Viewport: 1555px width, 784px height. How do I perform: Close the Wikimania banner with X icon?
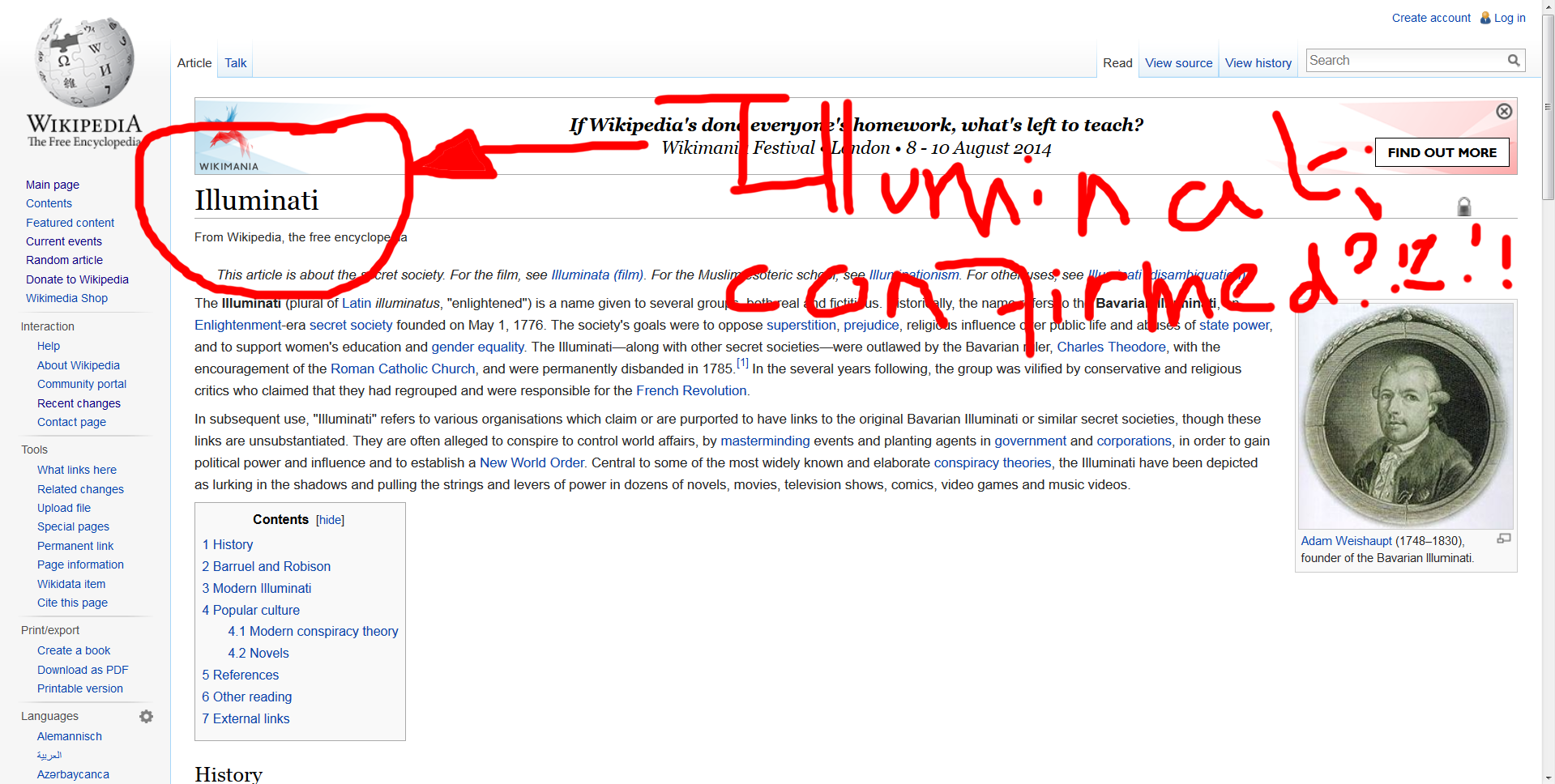click(1504, 111)
